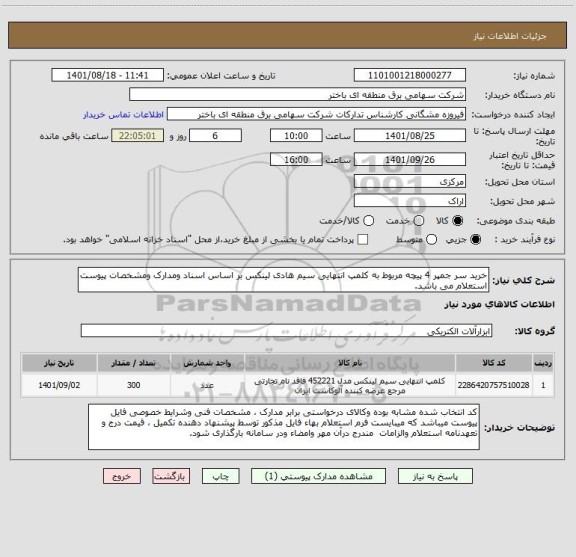Click the تعداد / مقدار column header

click(x=134, y=363)
